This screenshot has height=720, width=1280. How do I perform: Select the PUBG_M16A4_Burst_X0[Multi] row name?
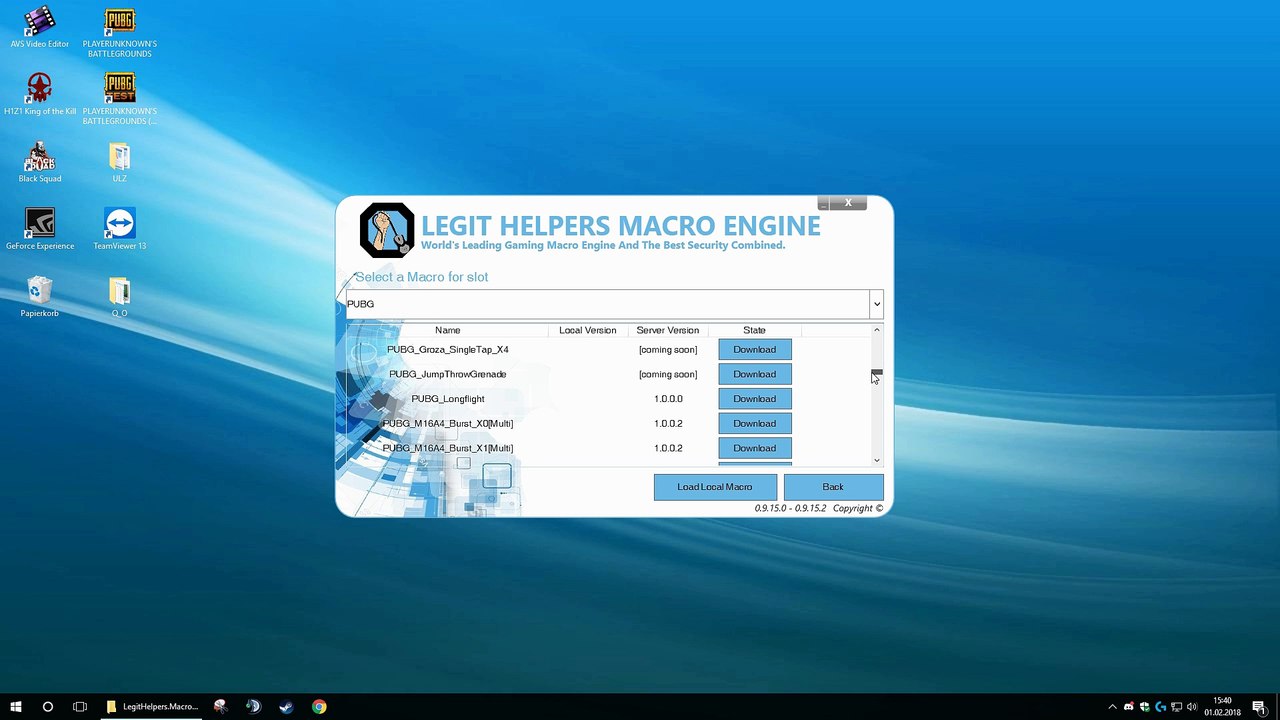click(x=448, y=424)
